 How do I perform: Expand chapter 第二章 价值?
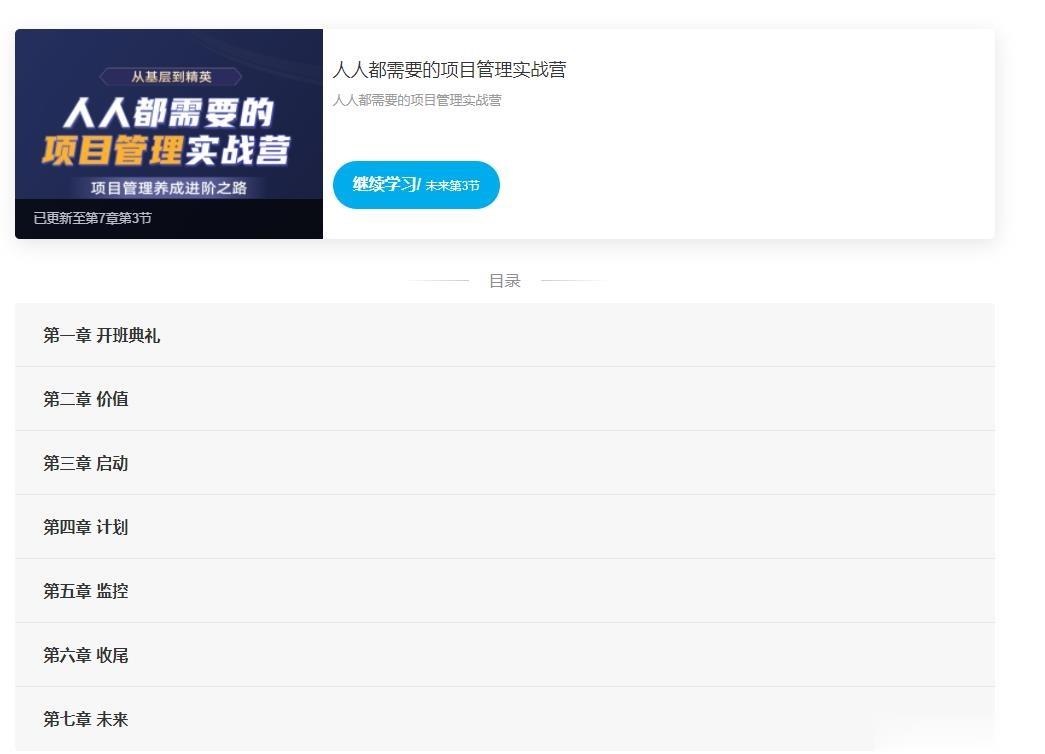[505, 399]
